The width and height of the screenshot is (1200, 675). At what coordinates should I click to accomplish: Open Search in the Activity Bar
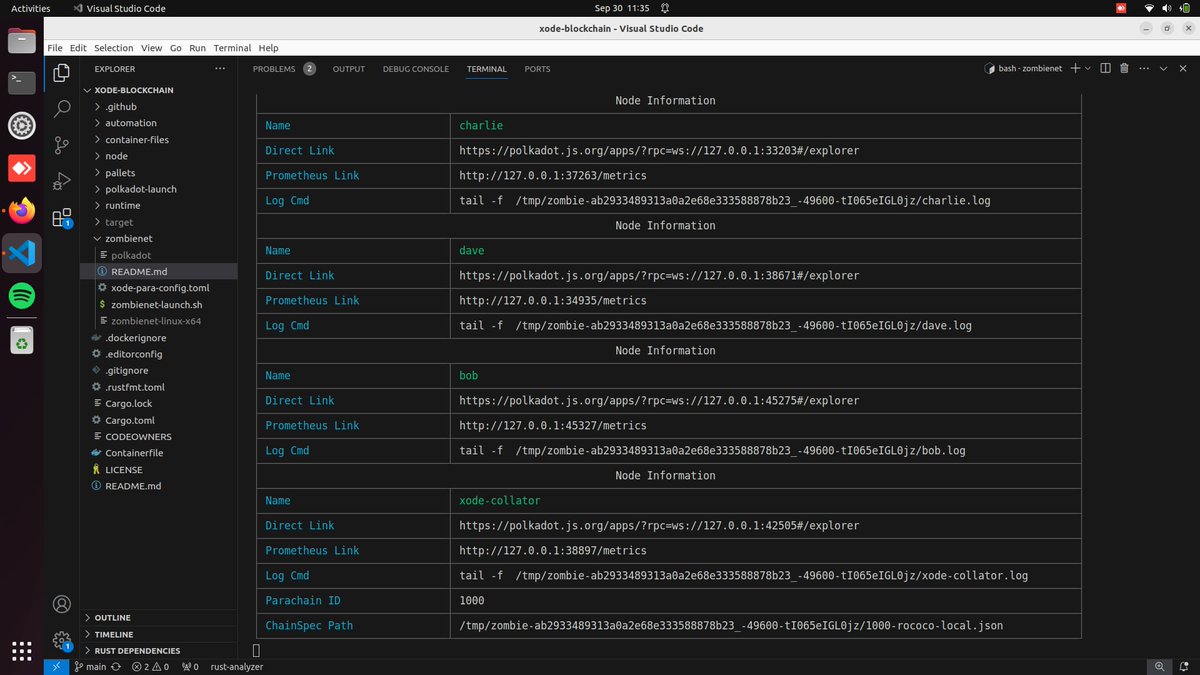(x=62, y=105)
